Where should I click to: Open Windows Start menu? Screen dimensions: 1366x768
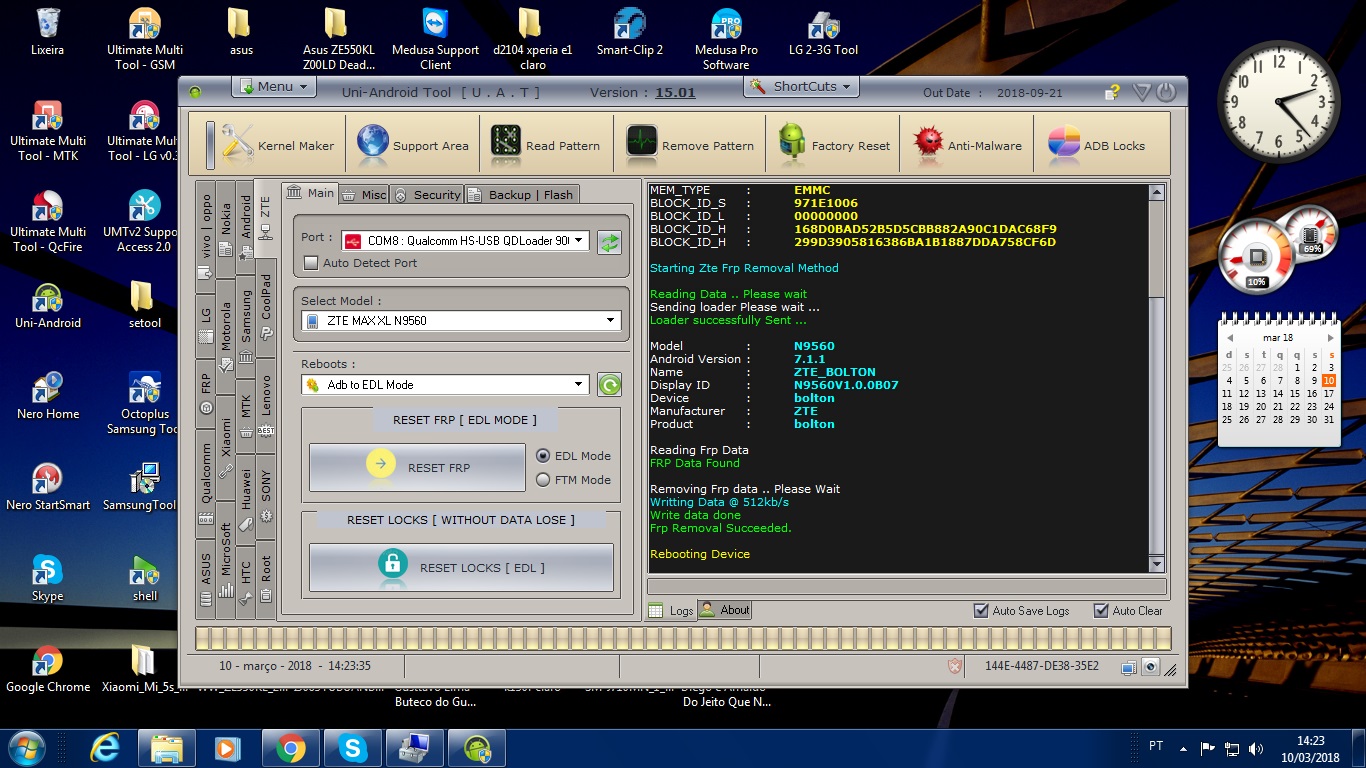[25, 747]
